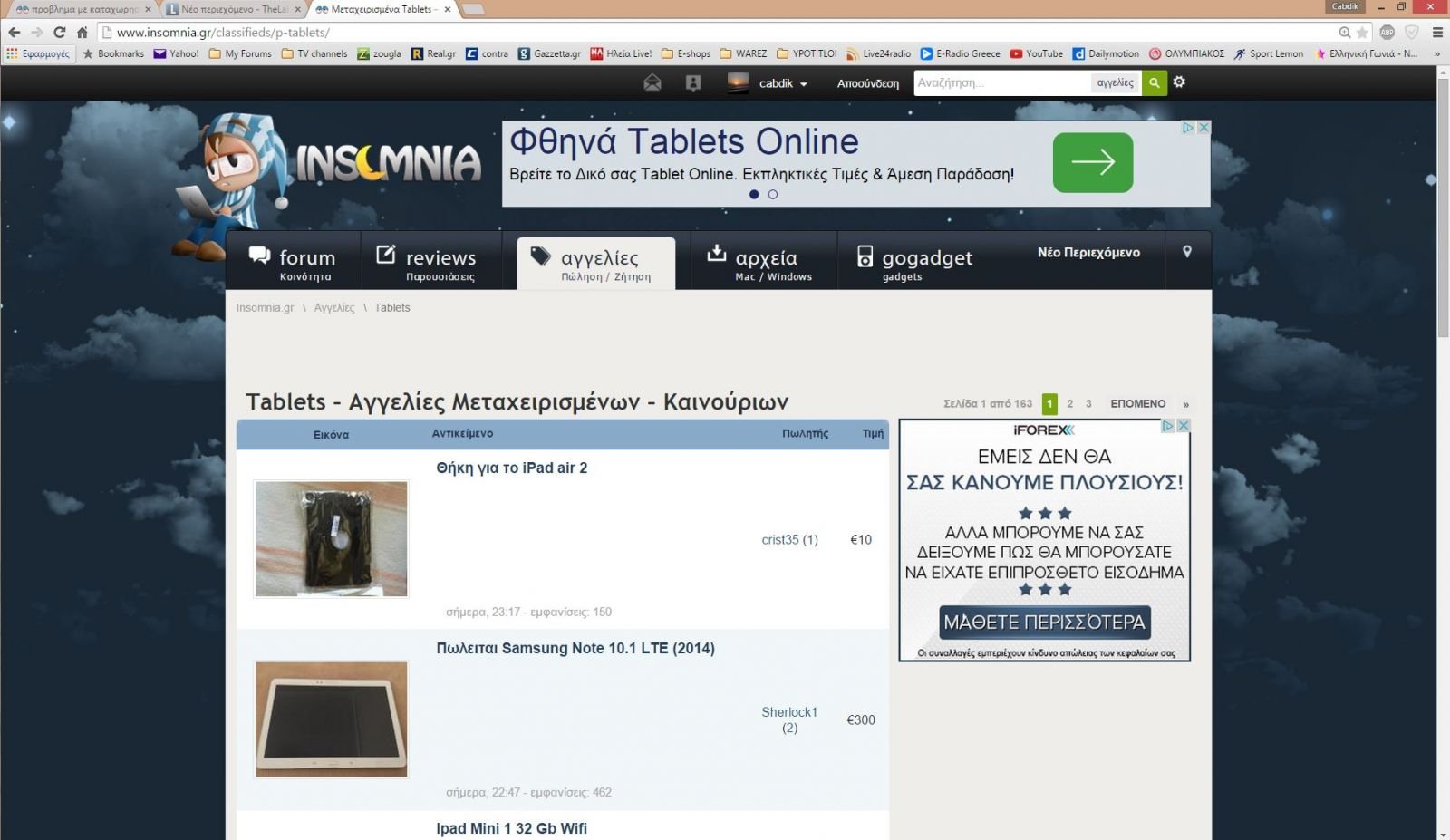Open Εφαρμογές apps shortcut
1450x840 pixels.
[x=38, y=53]
